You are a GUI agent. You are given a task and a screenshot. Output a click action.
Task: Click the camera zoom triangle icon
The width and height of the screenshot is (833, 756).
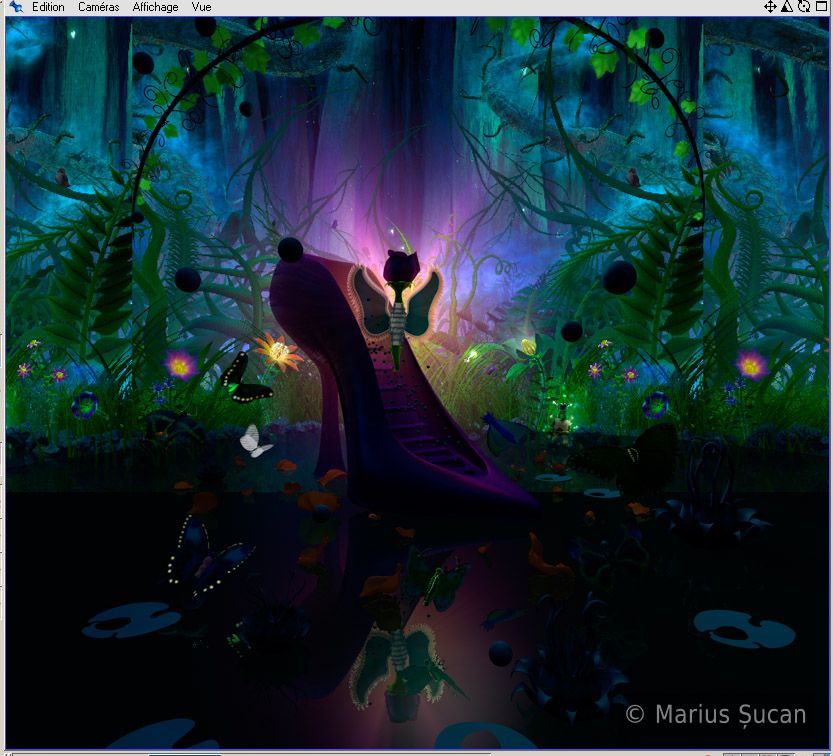[786, 7]
